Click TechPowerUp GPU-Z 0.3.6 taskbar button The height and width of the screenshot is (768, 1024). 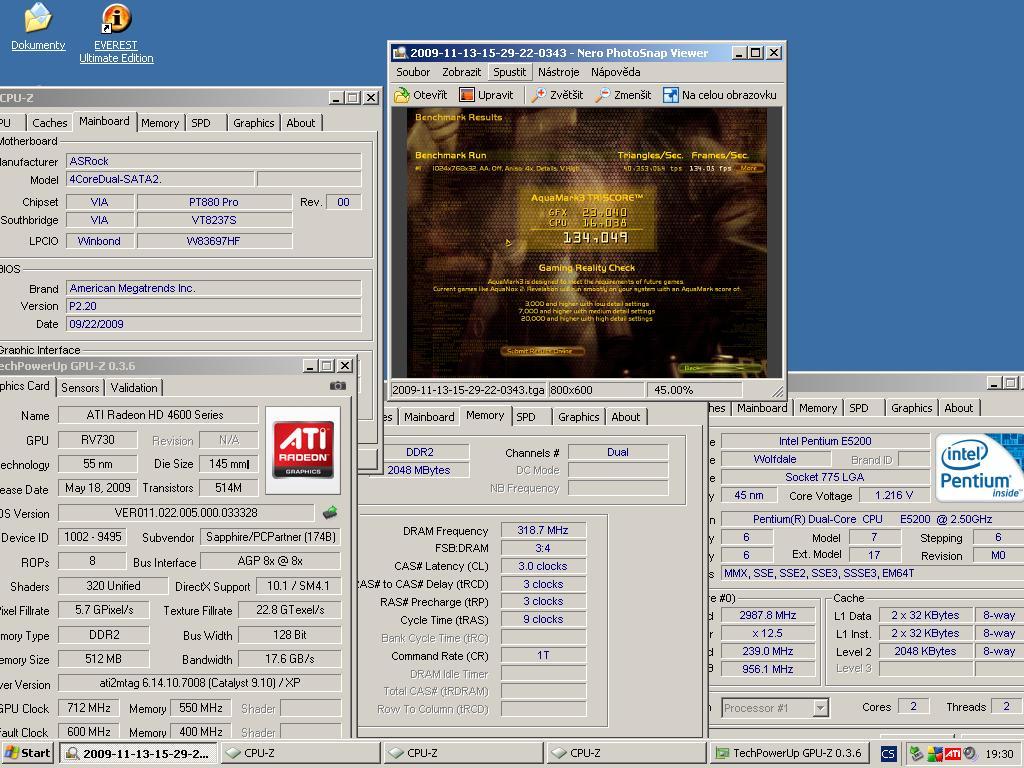click(x=791, y=753)
